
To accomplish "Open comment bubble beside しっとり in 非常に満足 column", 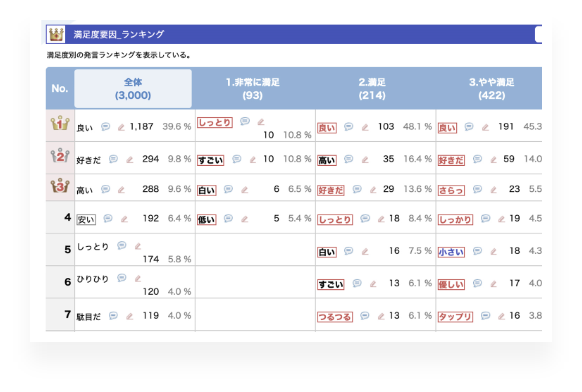I will (245, 121).
